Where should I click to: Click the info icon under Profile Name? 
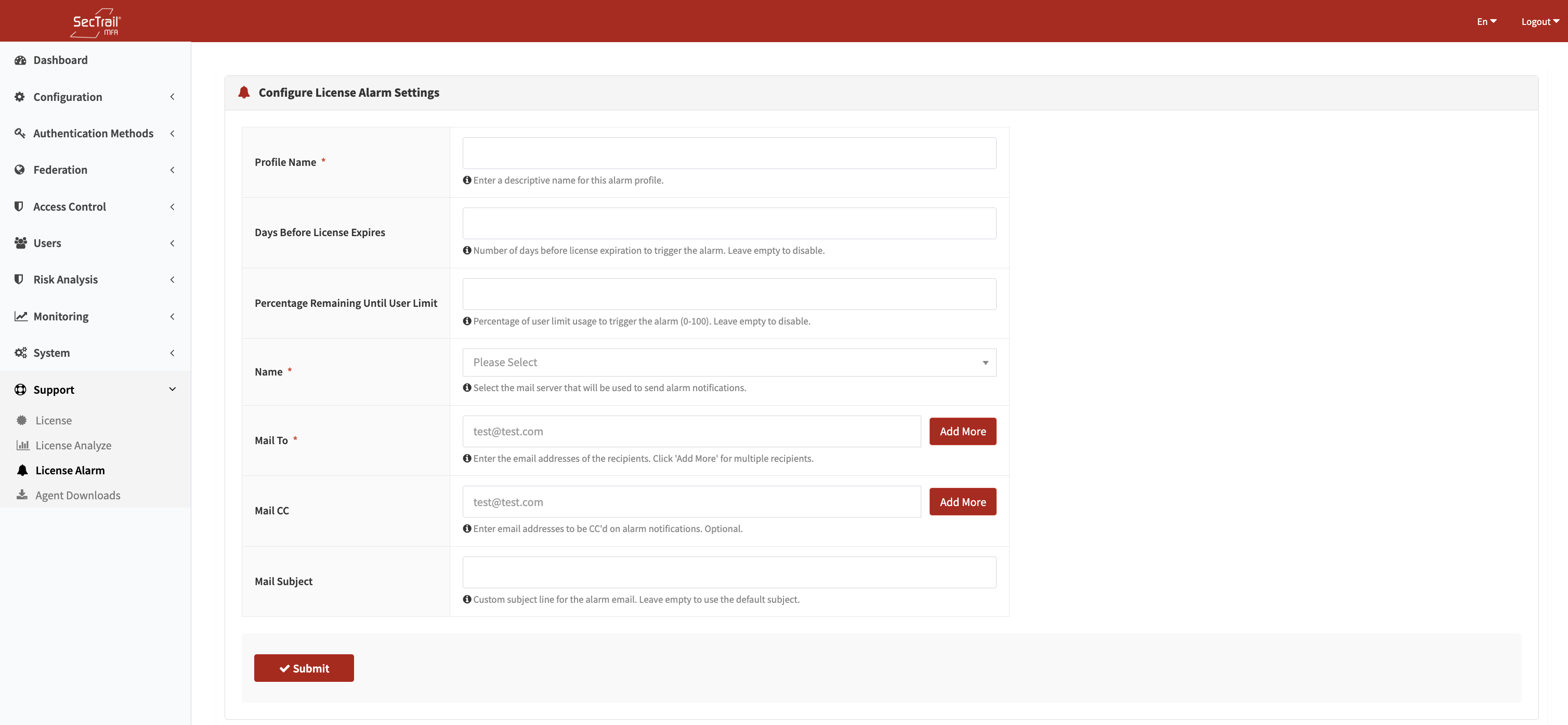point(467,180)
